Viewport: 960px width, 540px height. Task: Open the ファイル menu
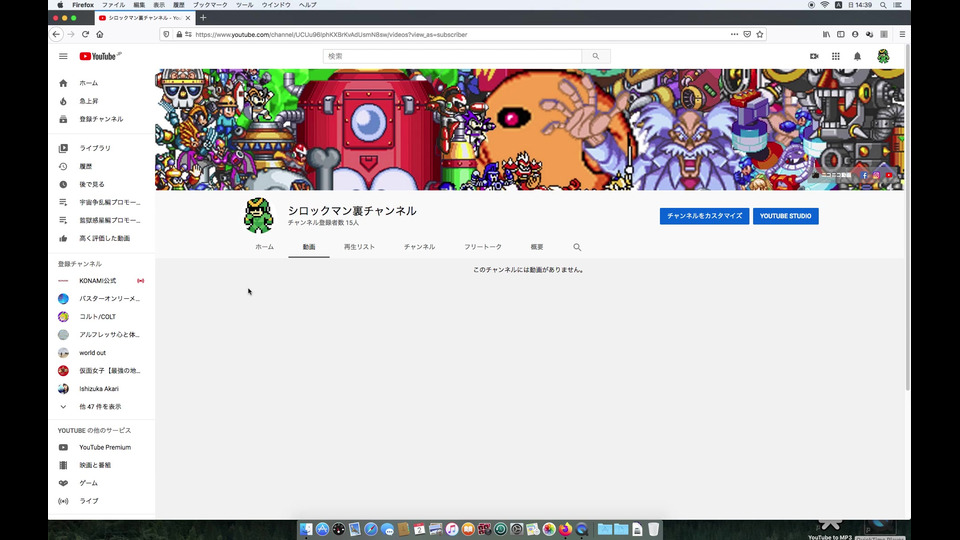tap(113, 5)
